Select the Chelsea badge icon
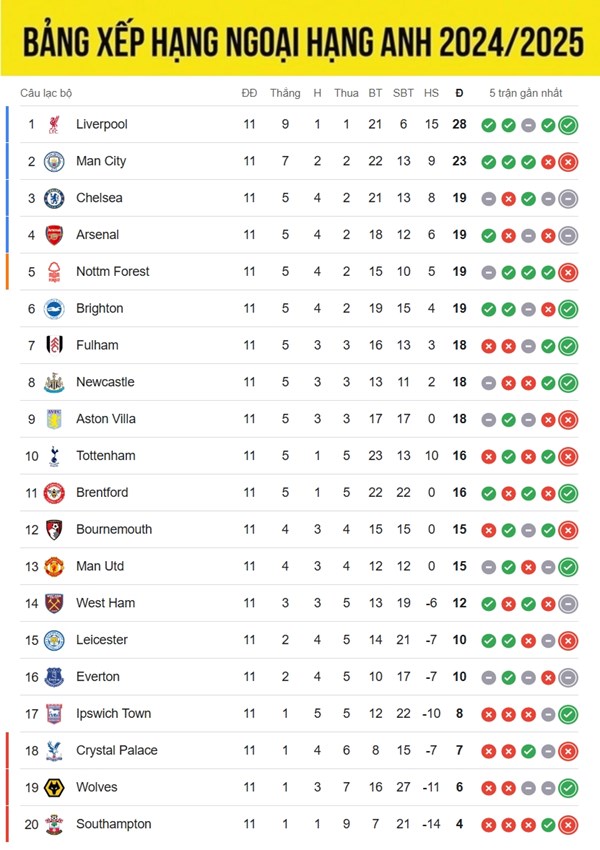 (54, 198)
